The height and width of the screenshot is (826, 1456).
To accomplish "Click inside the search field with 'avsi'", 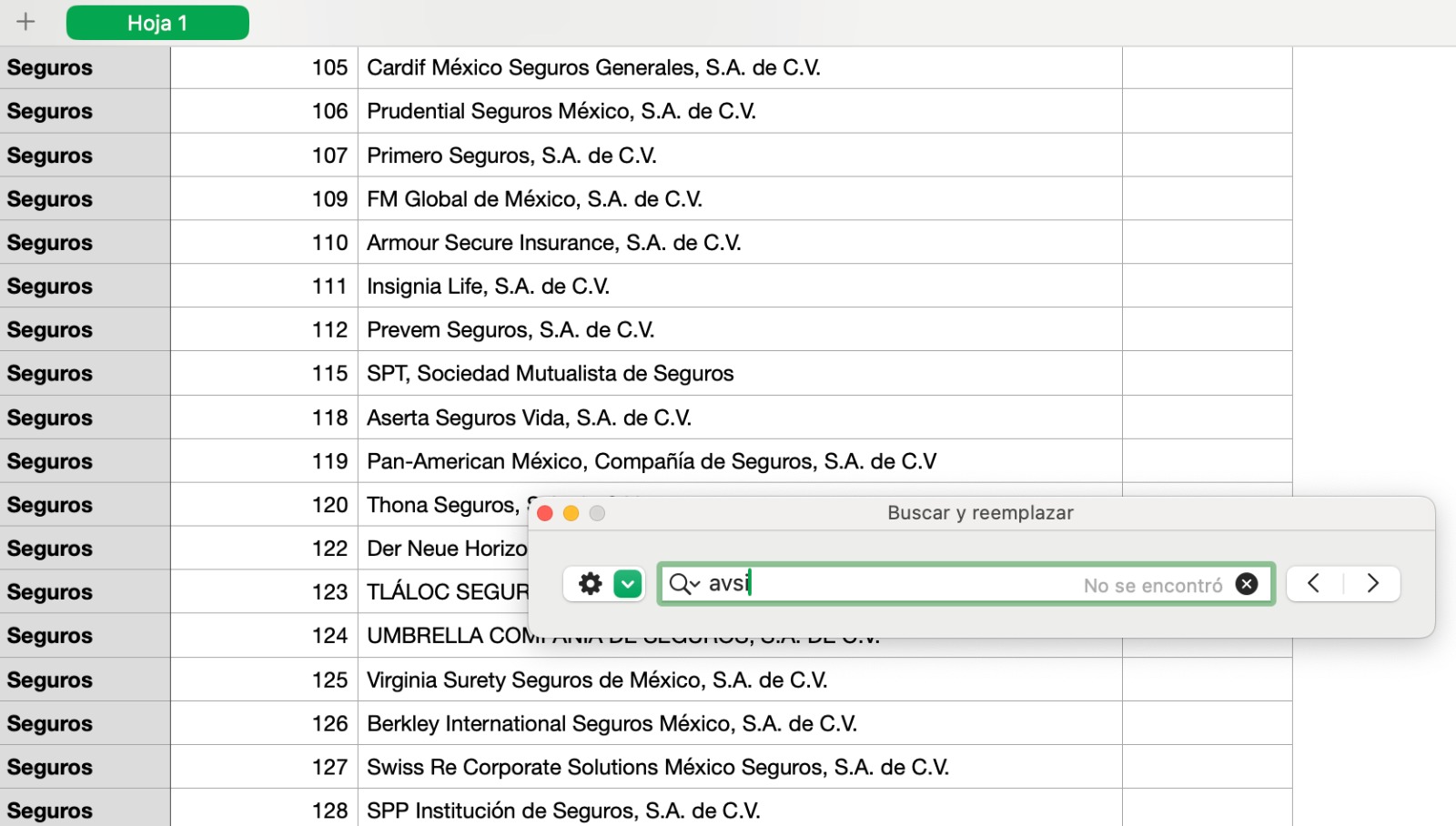I will pos(910,584).
